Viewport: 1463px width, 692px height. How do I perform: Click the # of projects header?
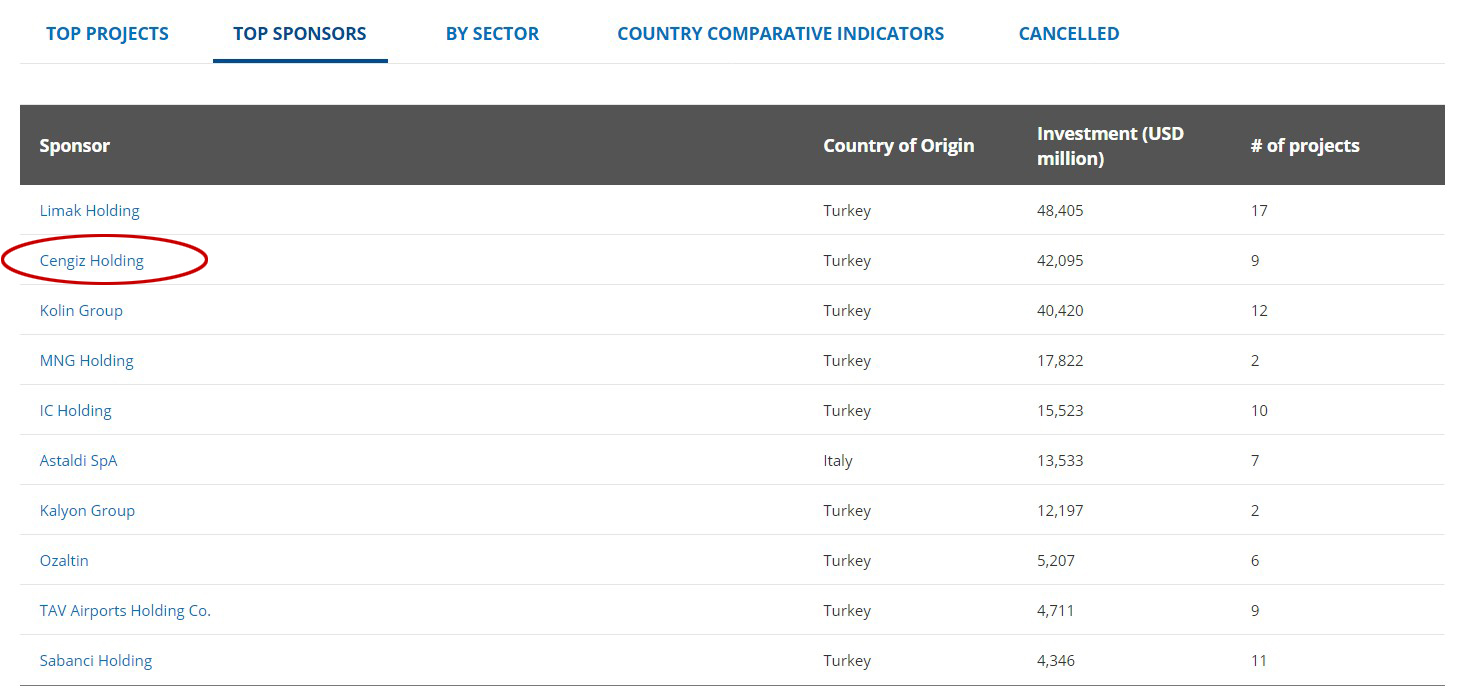point(1304,146)
